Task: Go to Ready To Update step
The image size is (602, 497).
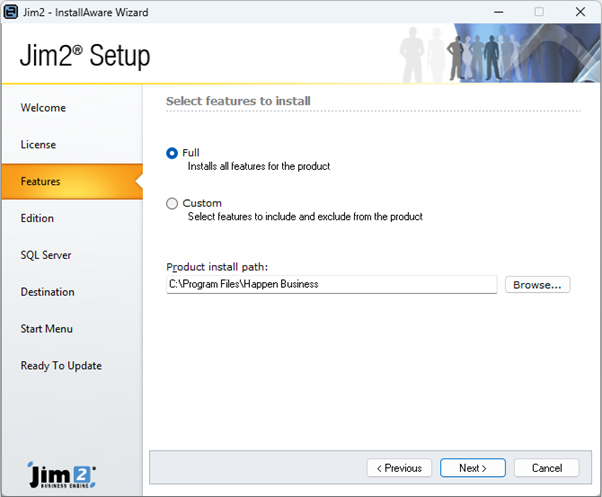Action: pos(61,366)
